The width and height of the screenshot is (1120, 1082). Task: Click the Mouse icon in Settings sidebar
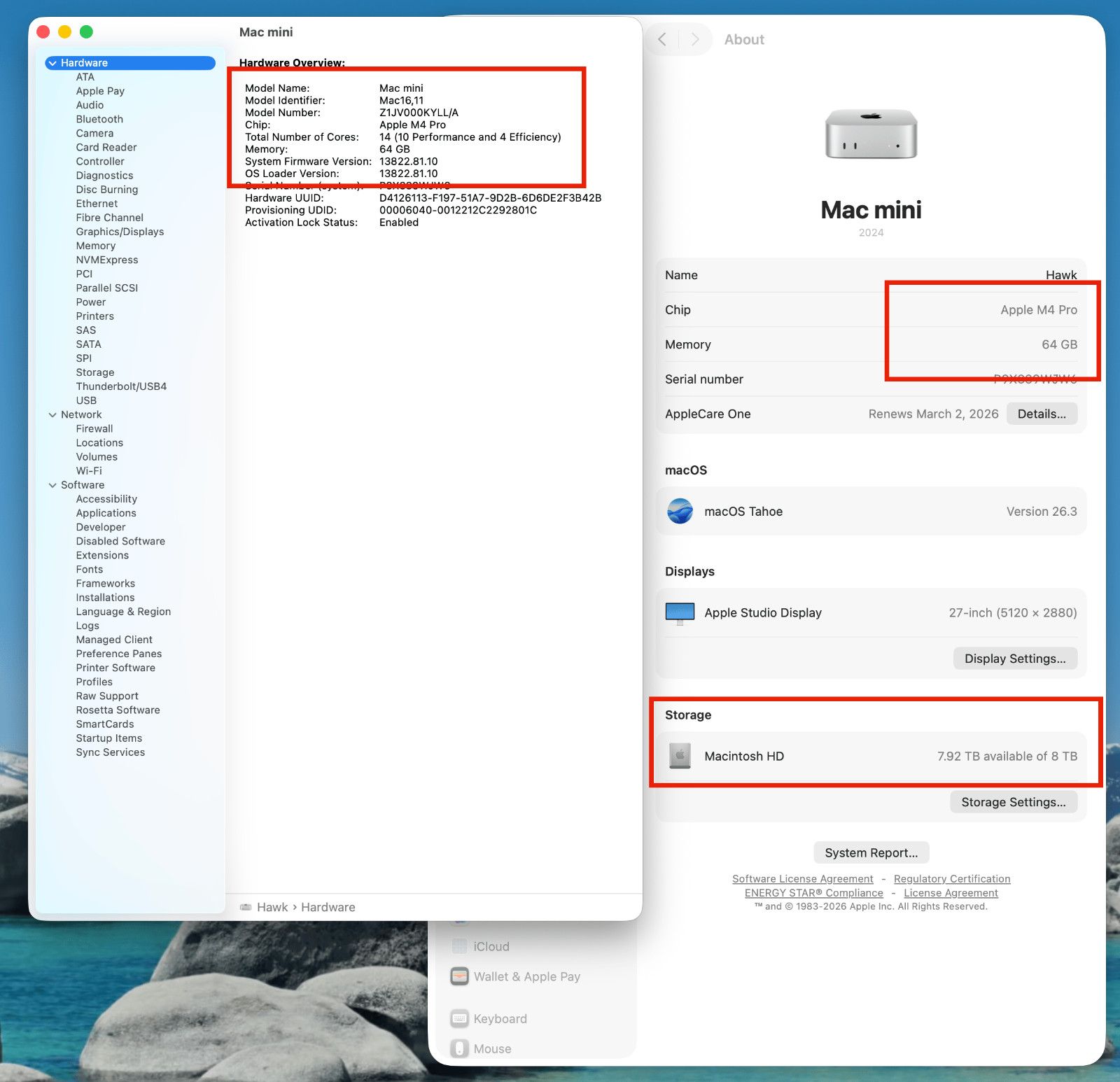(459, 1048)
